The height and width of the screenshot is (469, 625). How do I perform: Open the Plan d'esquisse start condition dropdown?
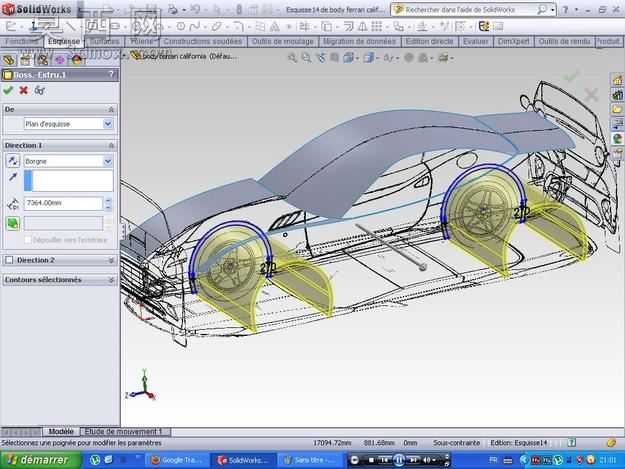(x=108, y=124)
